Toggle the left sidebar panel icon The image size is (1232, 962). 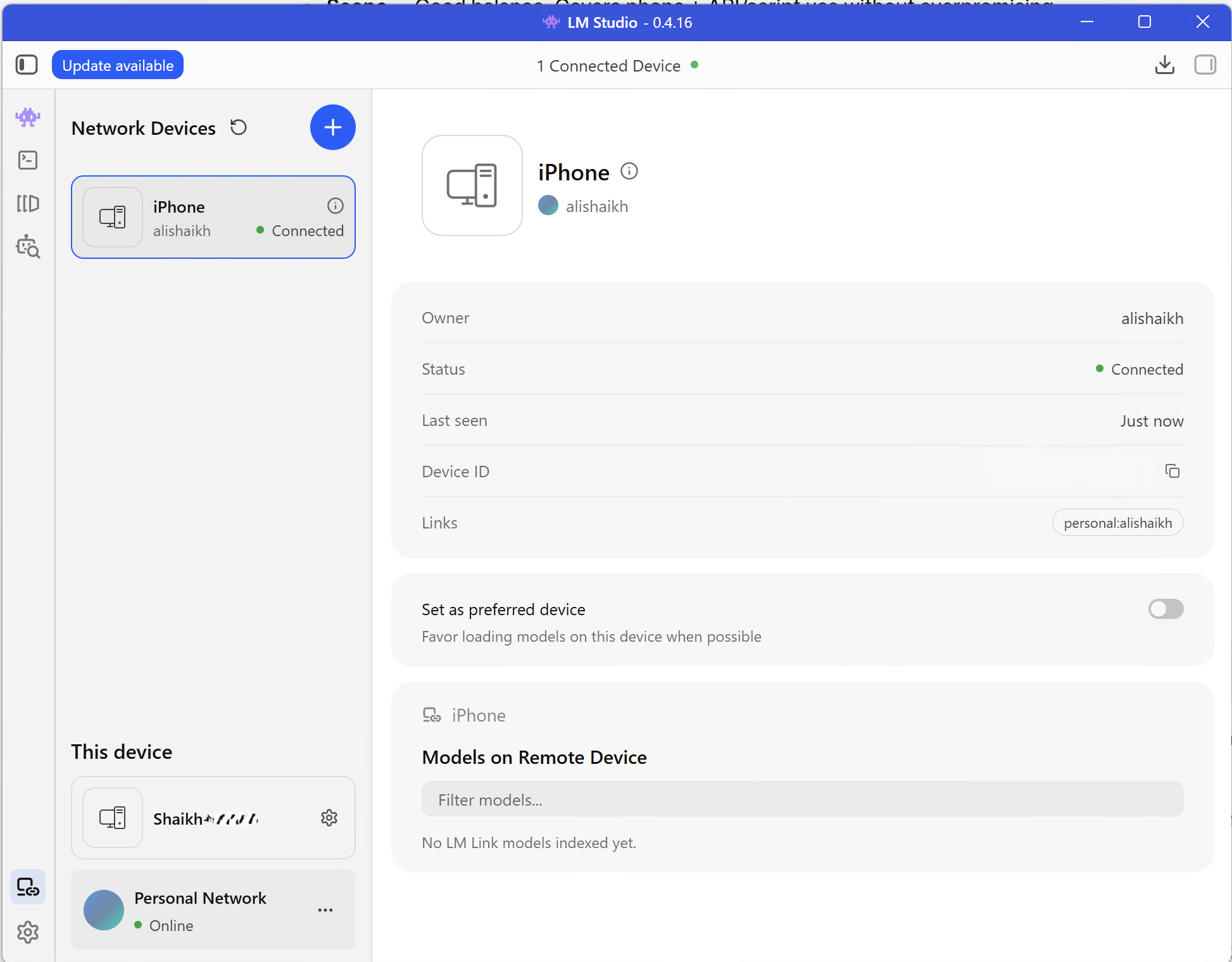tap(27, 65)
